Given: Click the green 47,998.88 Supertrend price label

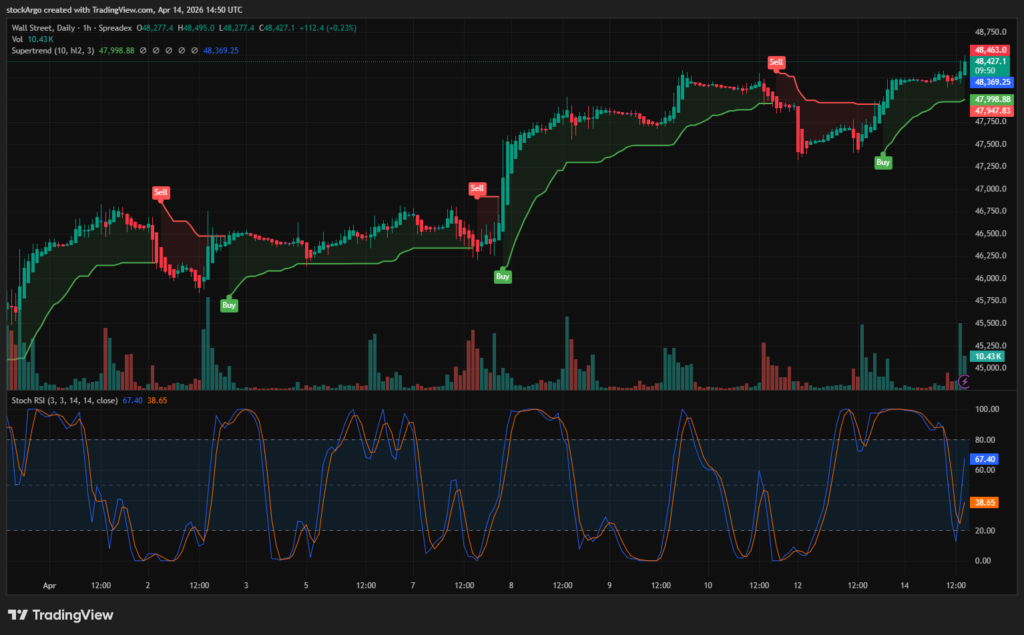Looking at the screenshot, I should pos(991,100).
